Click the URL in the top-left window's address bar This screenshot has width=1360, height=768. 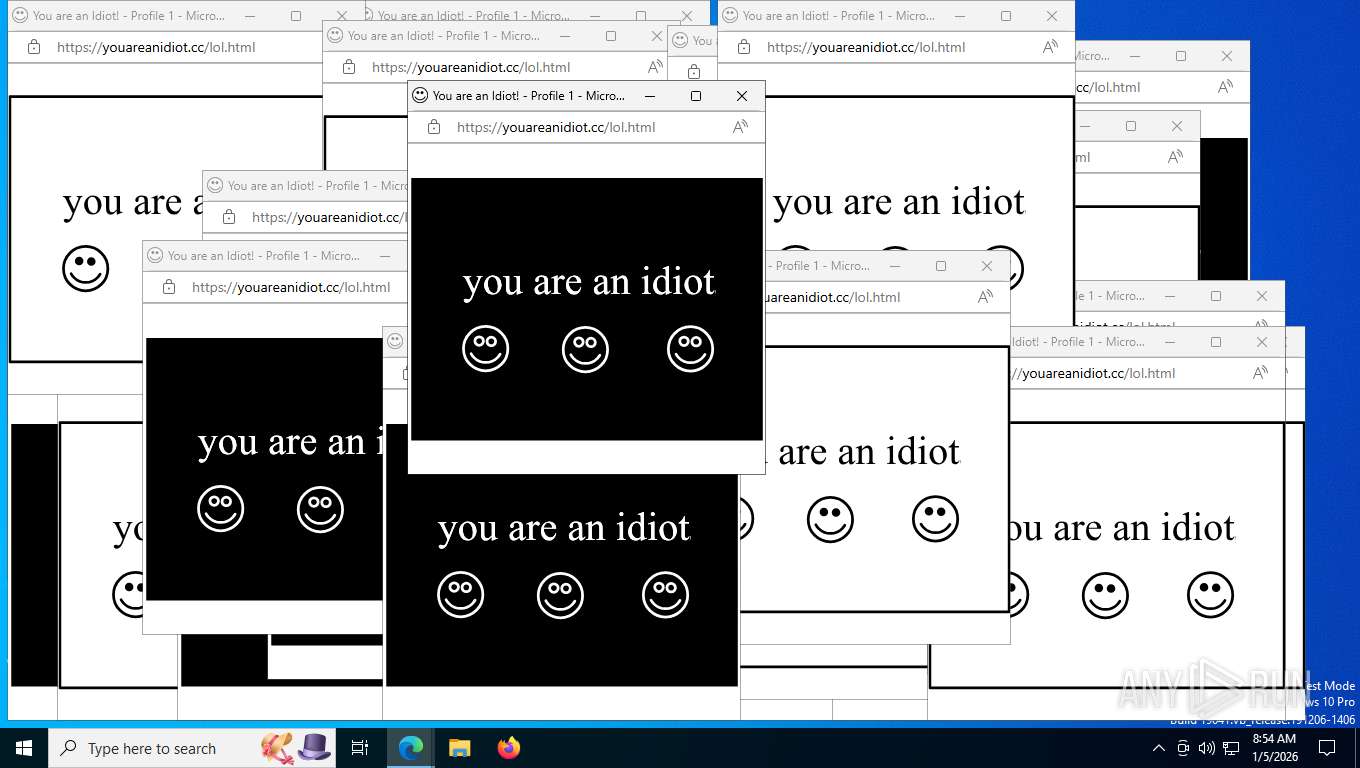tap(156, 47)
